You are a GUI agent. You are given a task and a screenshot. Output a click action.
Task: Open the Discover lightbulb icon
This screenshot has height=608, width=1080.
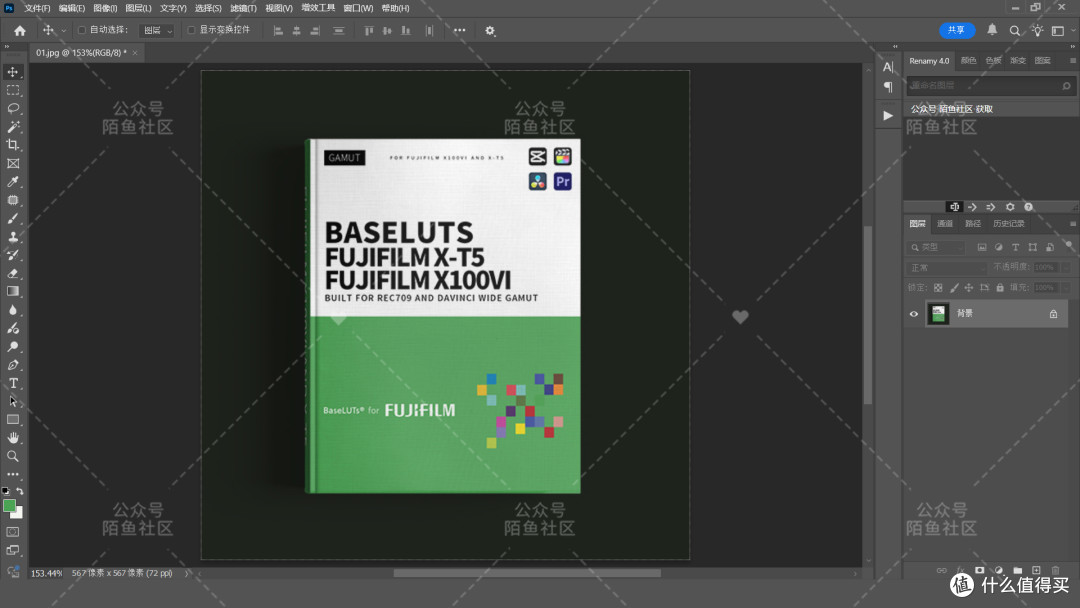coord(1037,30)
